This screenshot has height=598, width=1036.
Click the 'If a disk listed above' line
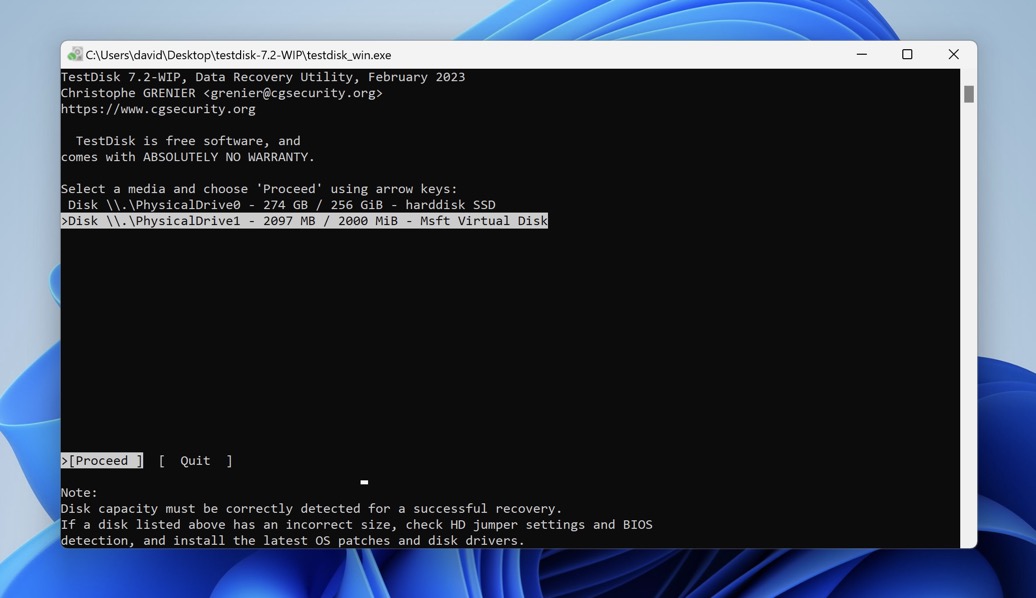(x=357, y=525)
